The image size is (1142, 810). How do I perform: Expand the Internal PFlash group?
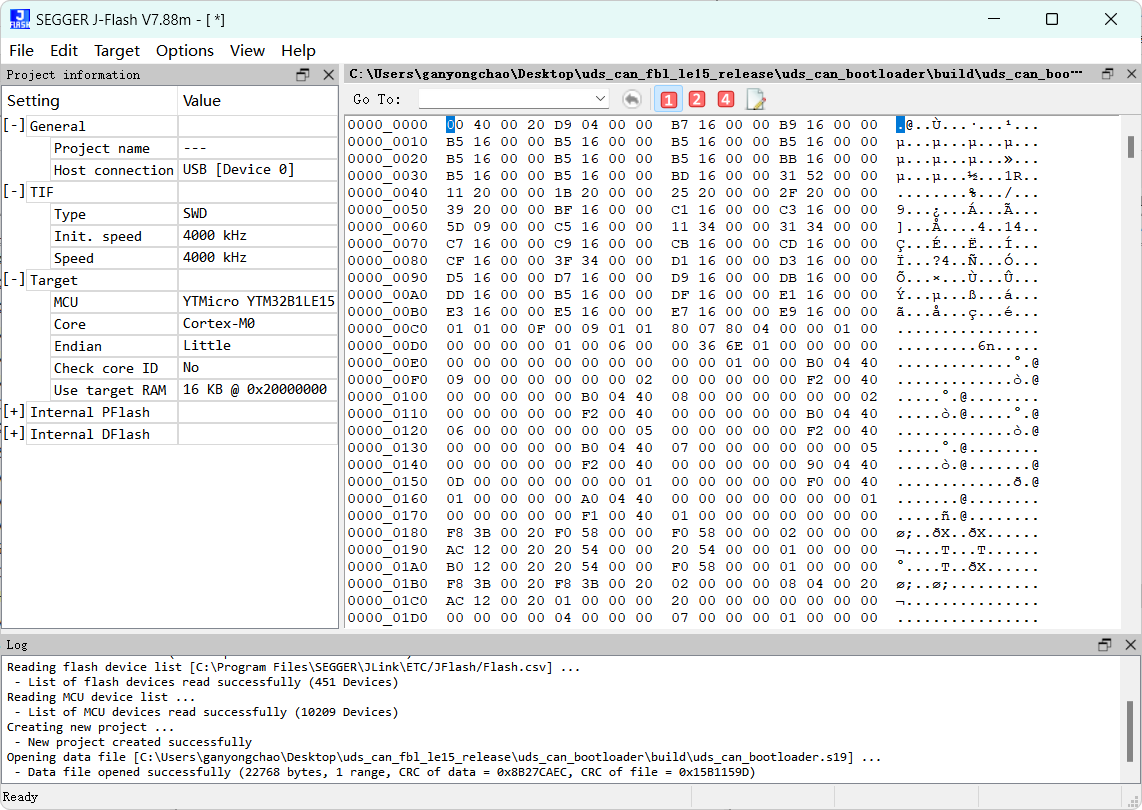[15, 412]
